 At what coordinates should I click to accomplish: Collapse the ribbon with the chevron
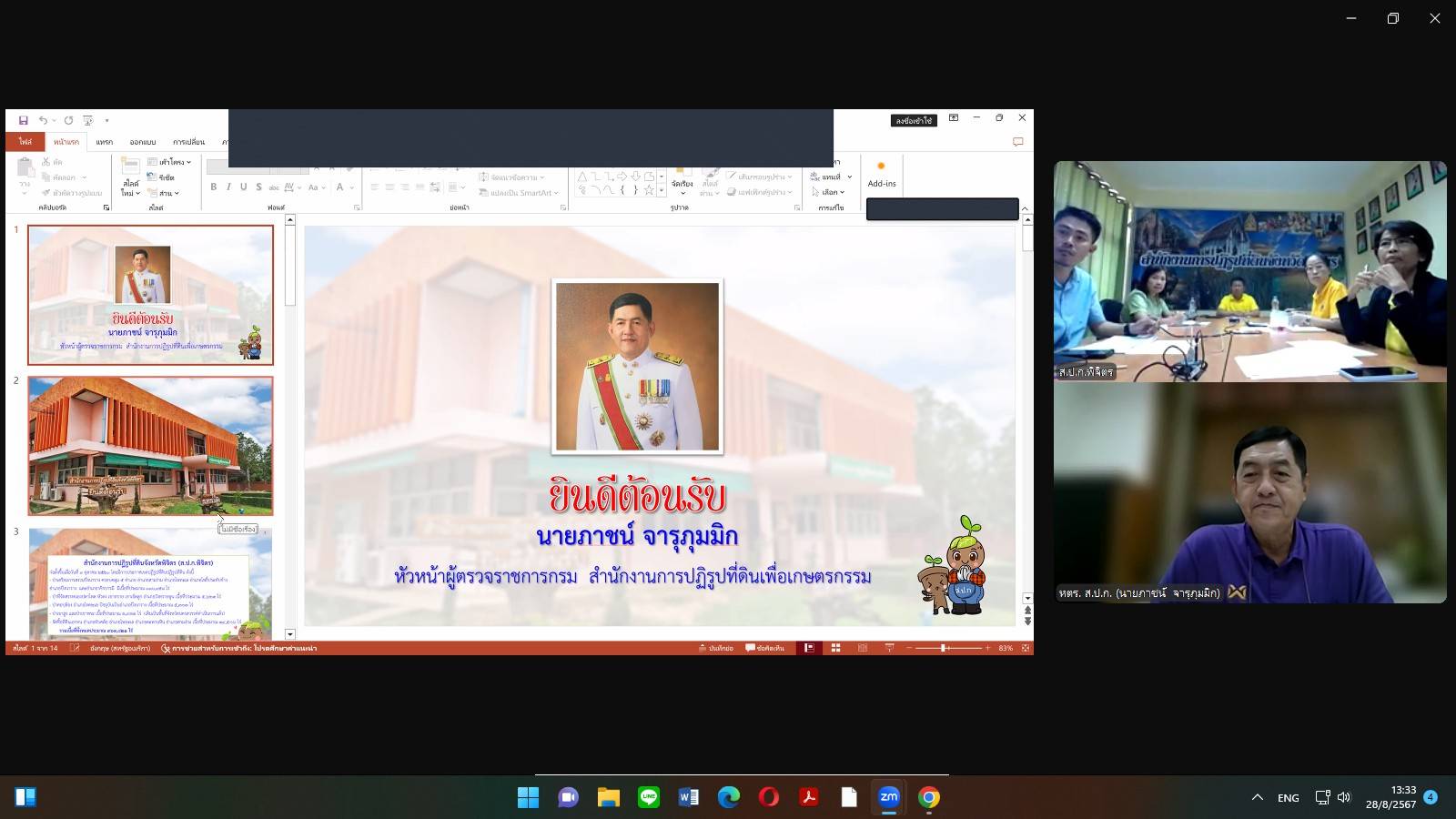[x=1025, y=208]
